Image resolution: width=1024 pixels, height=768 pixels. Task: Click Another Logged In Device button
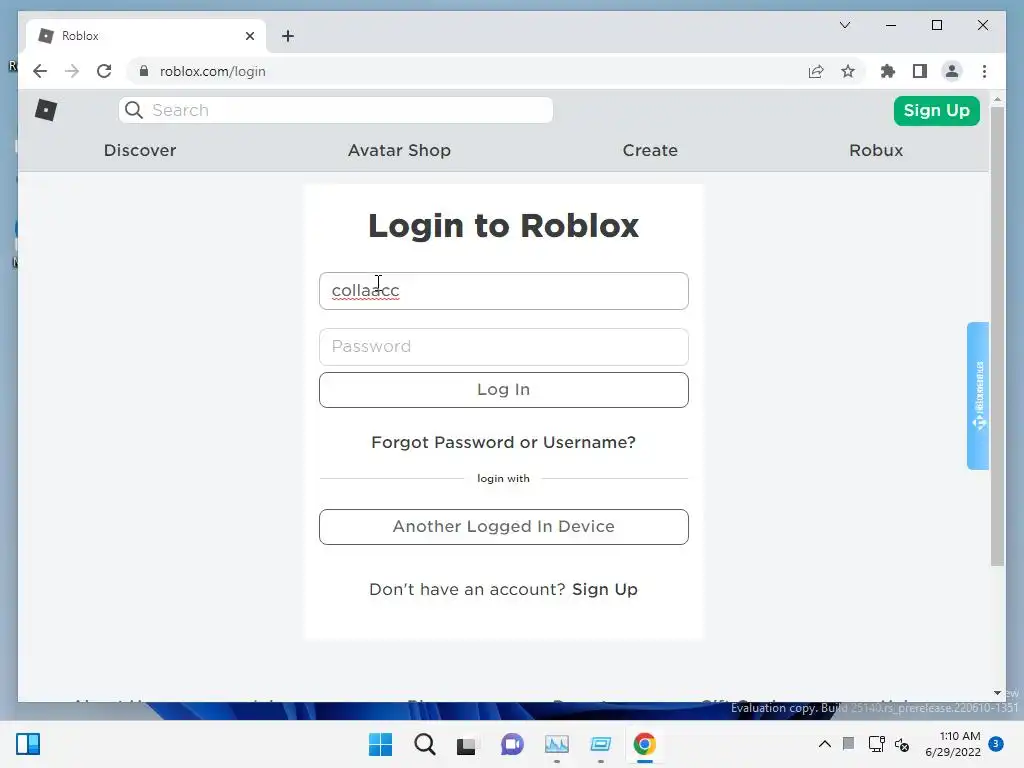[504, 526]
